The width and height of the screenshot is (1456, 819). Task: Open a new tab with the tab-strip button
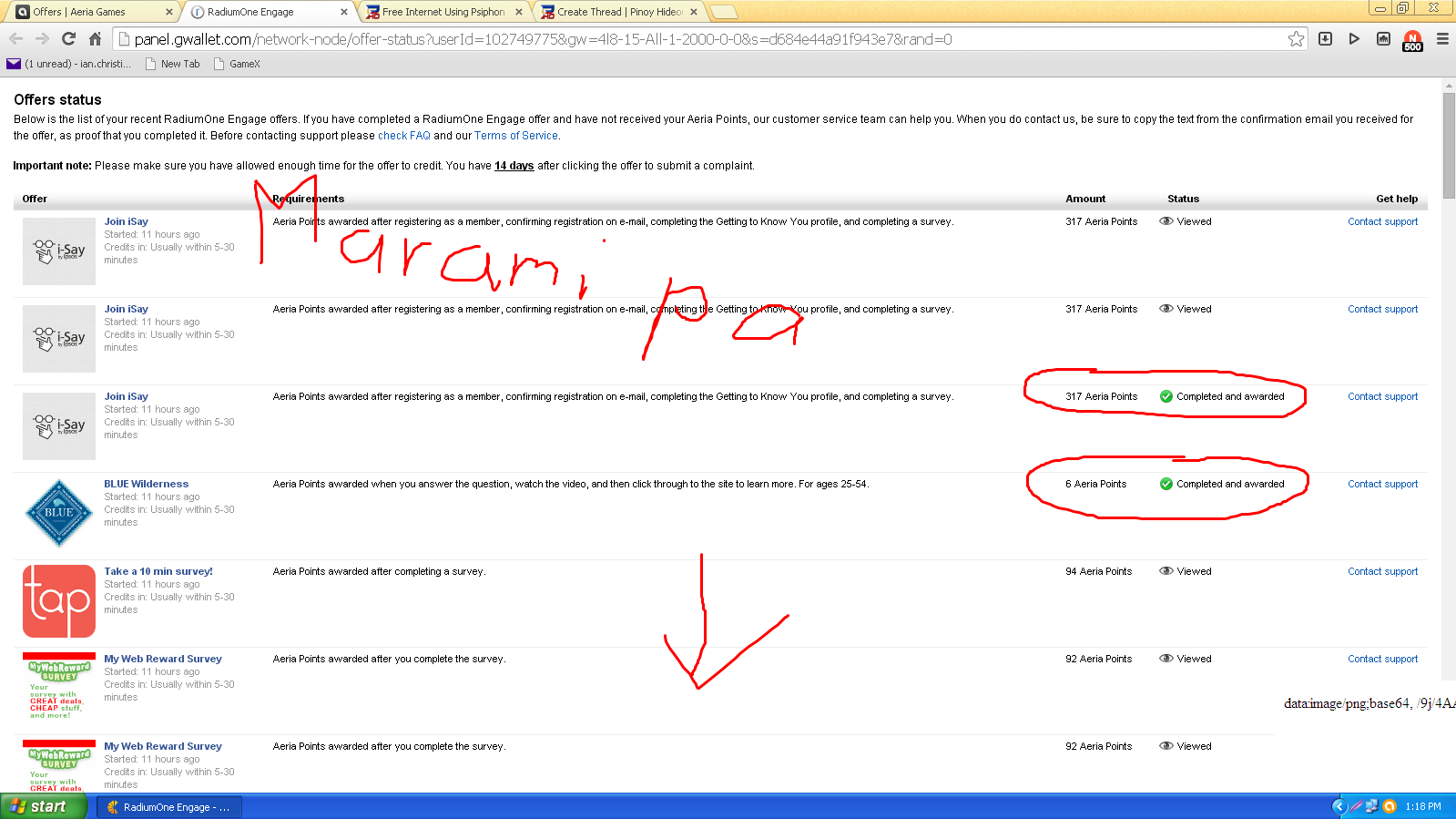click(723, 12)
